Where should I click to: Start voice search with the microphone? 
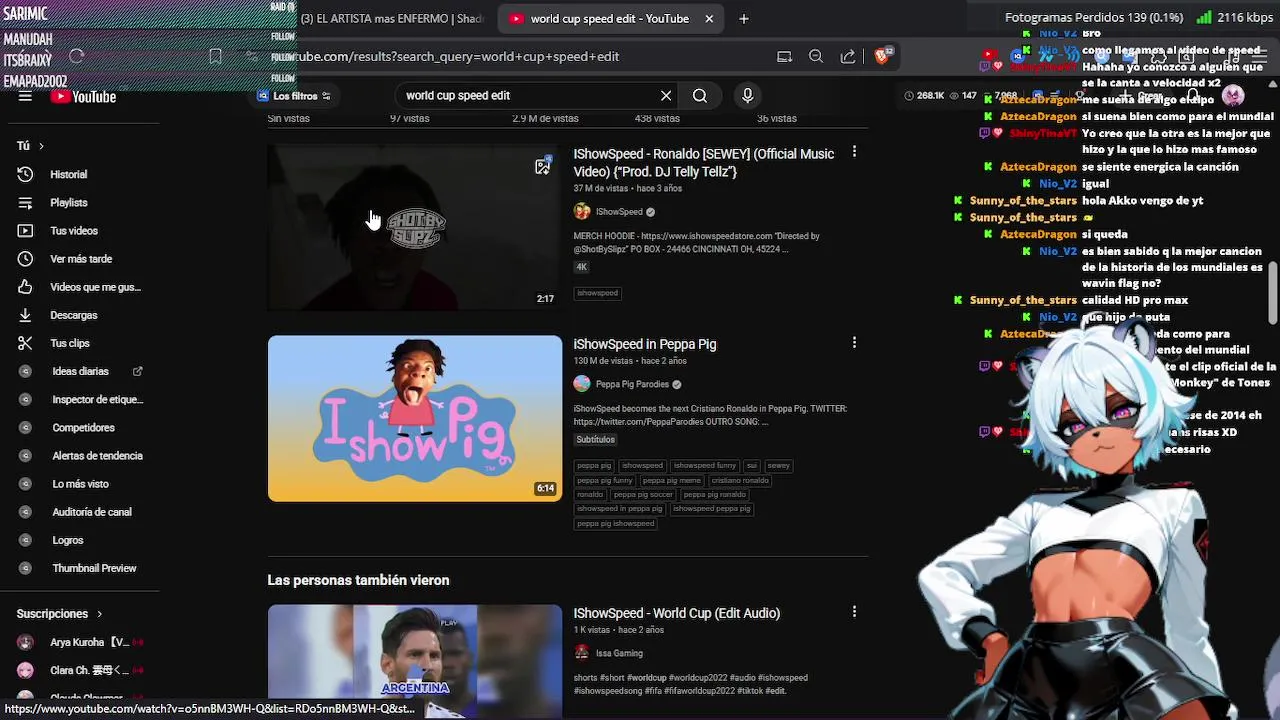pyautogui.click(x=747, y=96)
